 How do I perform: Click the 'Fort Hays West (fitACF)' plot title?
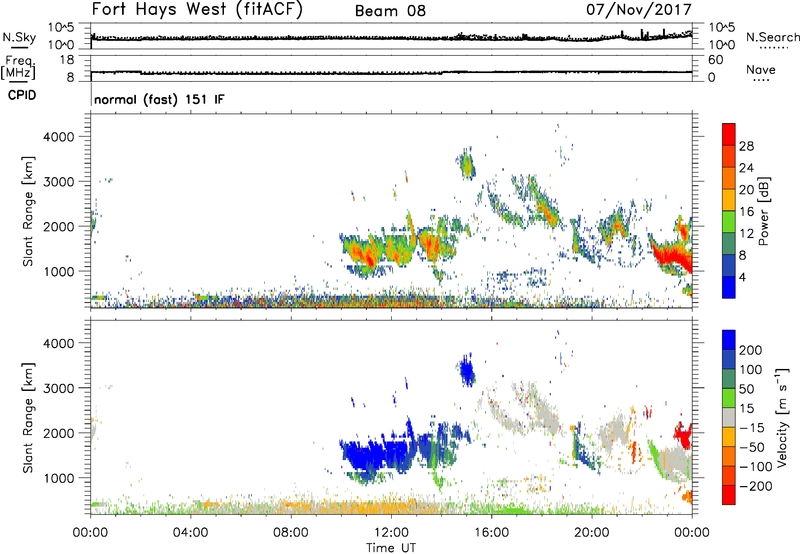coord(197,10)
